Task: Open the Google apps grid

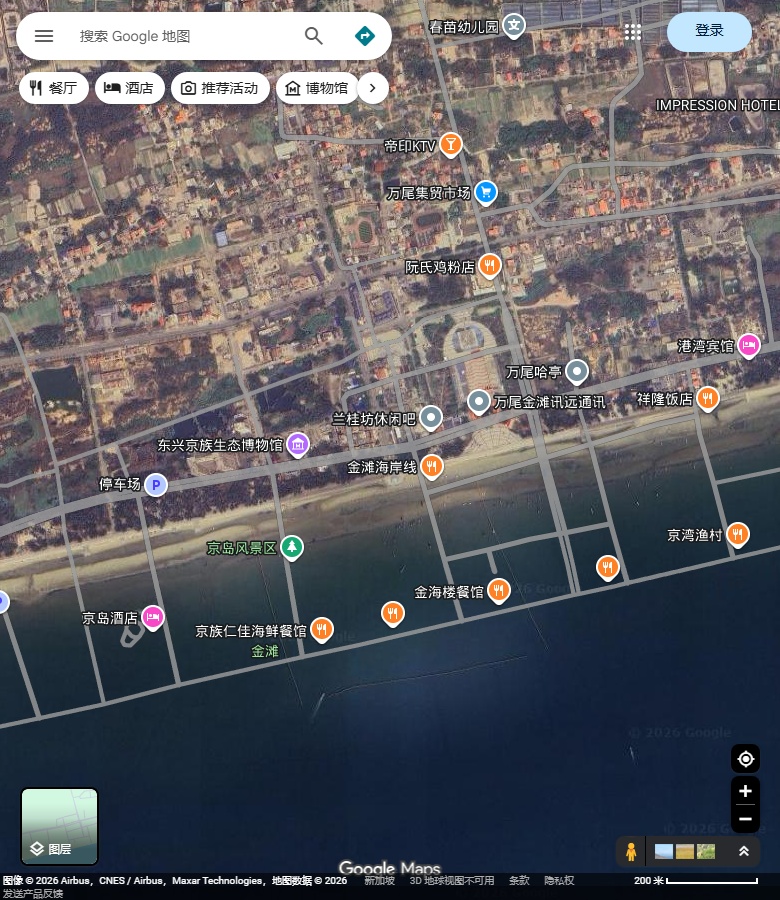Action: 632,32
